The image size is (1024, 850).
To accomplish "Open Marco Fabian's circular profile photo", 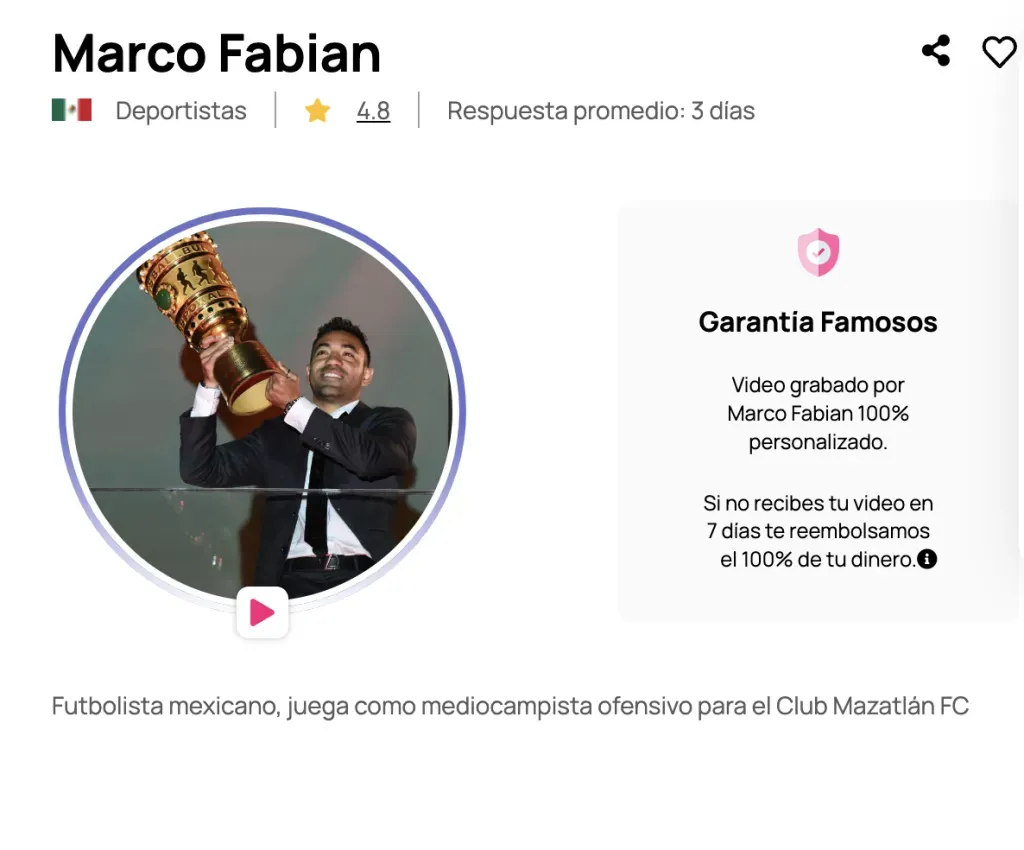I will tap(263, 410).
